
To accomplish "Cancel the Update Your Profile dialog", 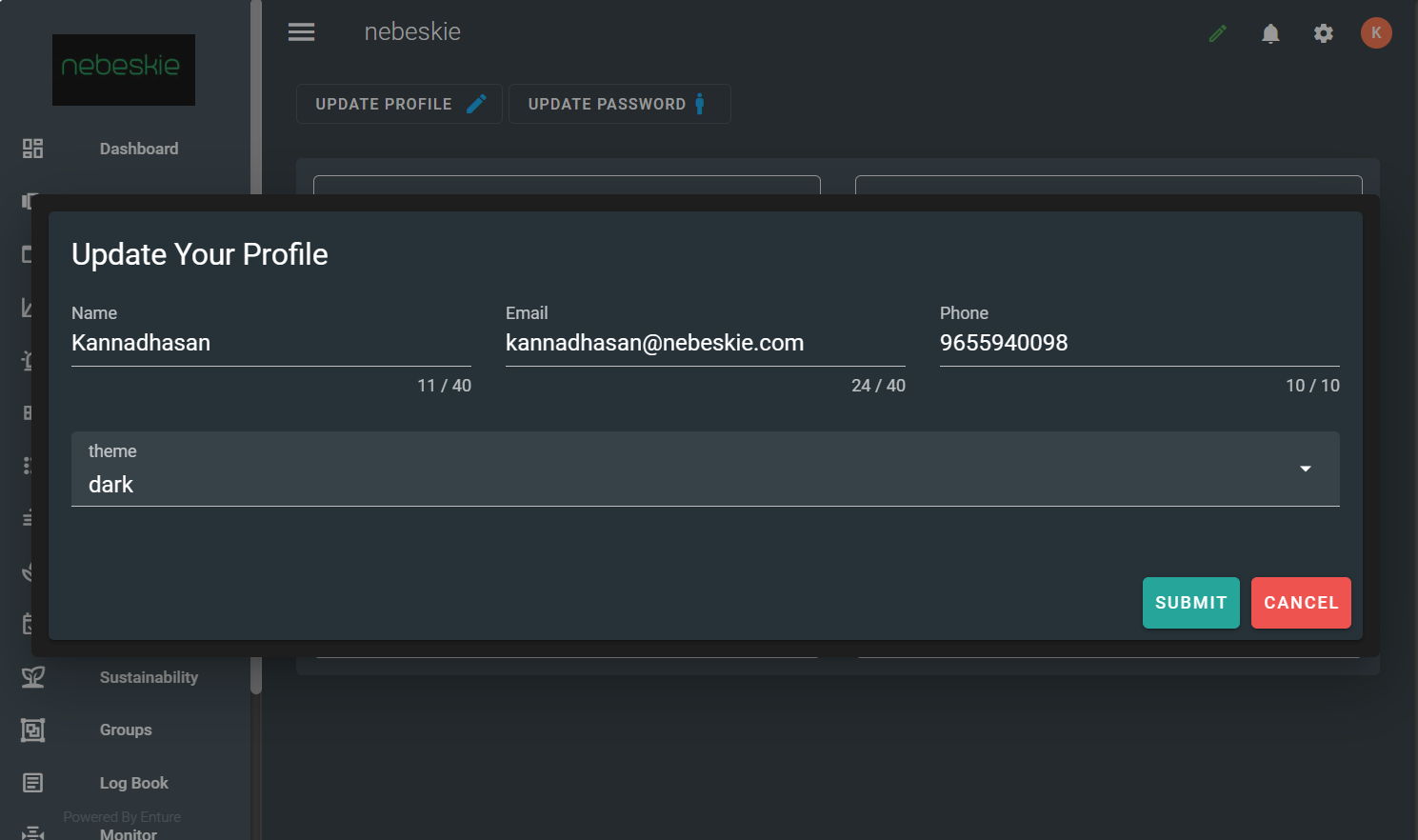I will click(x=1300, y=603).
